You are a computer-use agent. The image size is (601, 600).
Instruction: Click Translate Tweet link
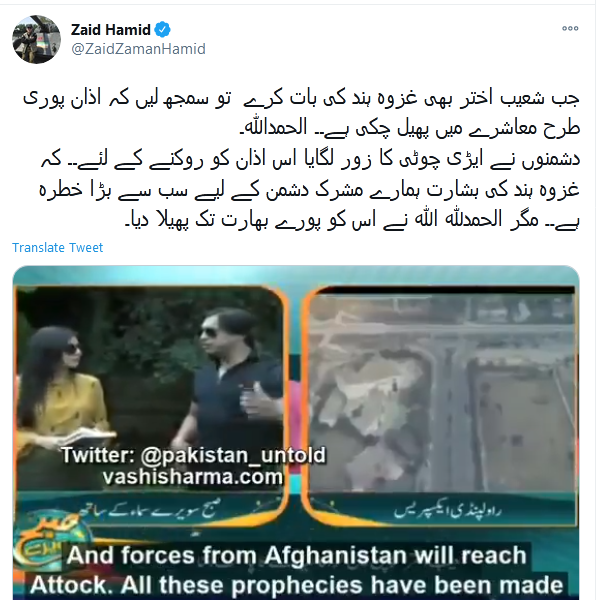[x=57, y=248]
